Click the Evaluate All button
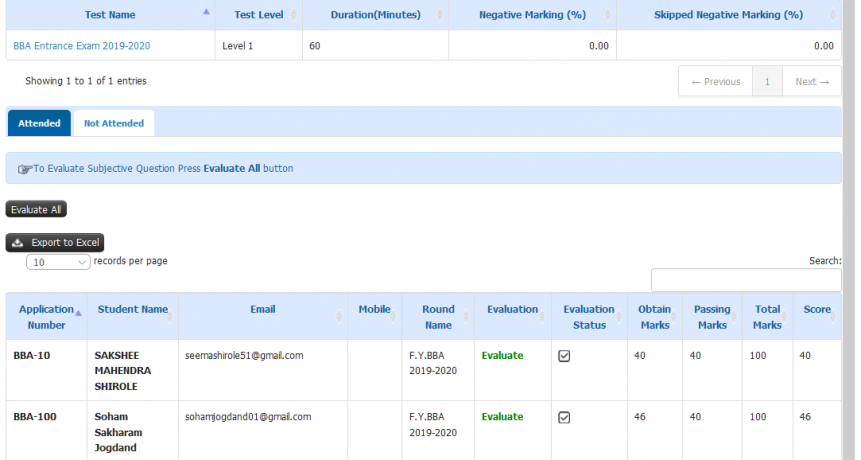861x460 pixels. [x=36, y=209]
